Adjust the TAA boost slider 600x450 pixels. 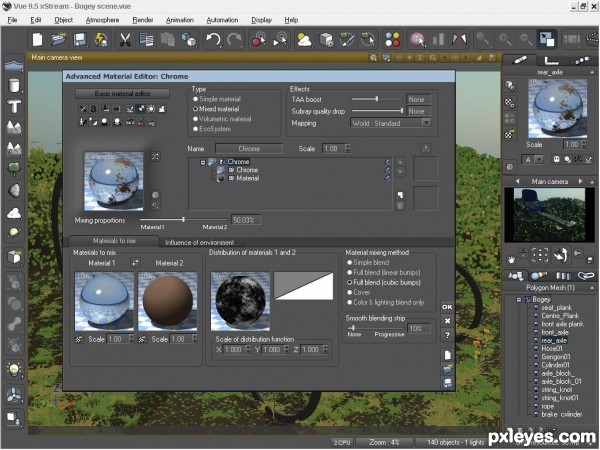377,99
